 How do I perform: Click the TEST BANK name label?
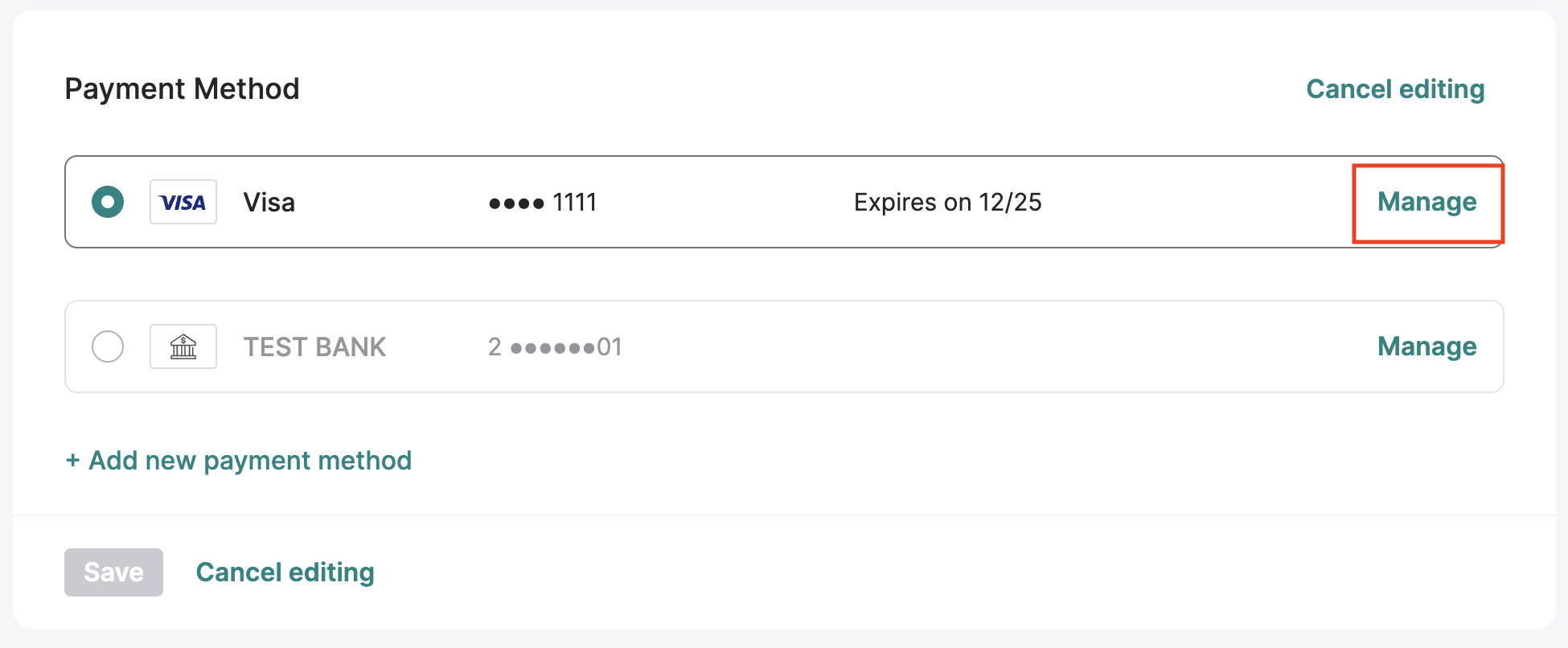point(314,347)
